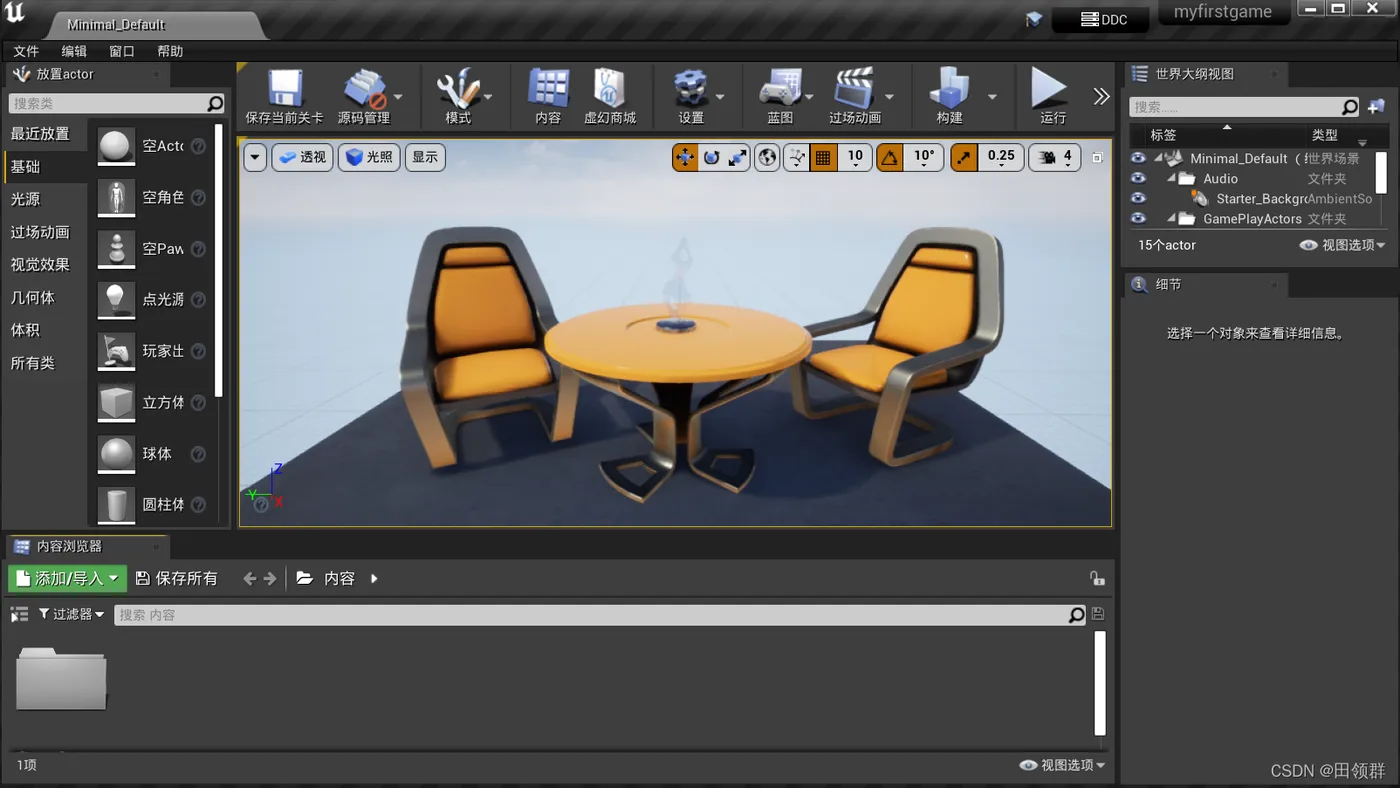This screenshot has height=788, width=1400.
Task: Select the translate (move) gizmo tool
Action: pos(685,157)
